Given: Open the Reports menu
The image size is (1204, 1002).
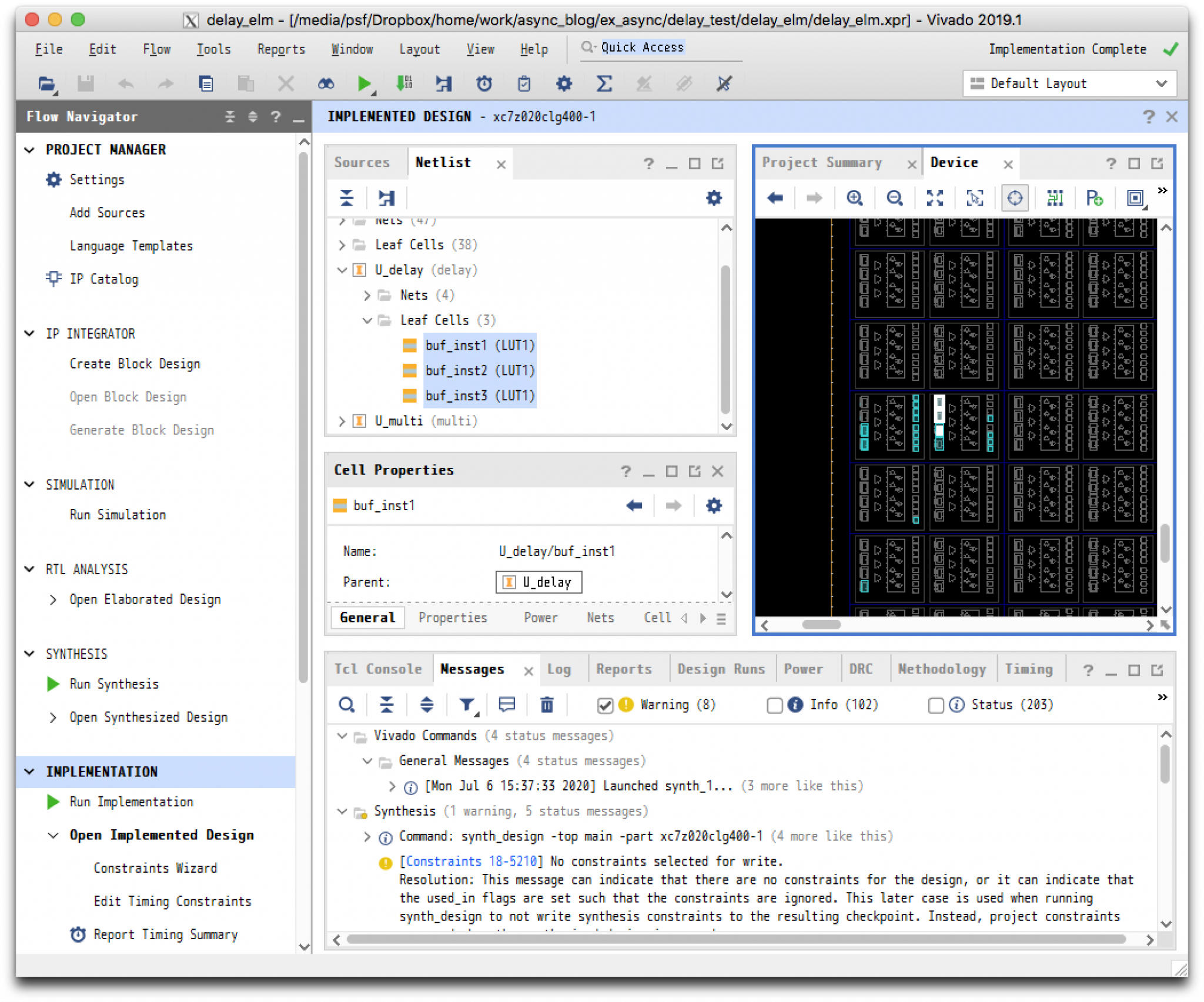Looking at the screenshot, I should click(x=281, y=49).
